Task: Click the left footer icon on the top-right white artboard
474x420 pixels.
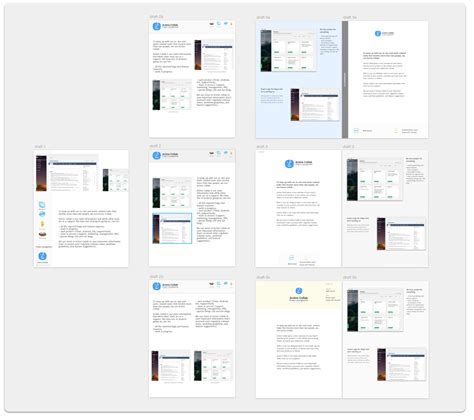Action: click(356, 130)
